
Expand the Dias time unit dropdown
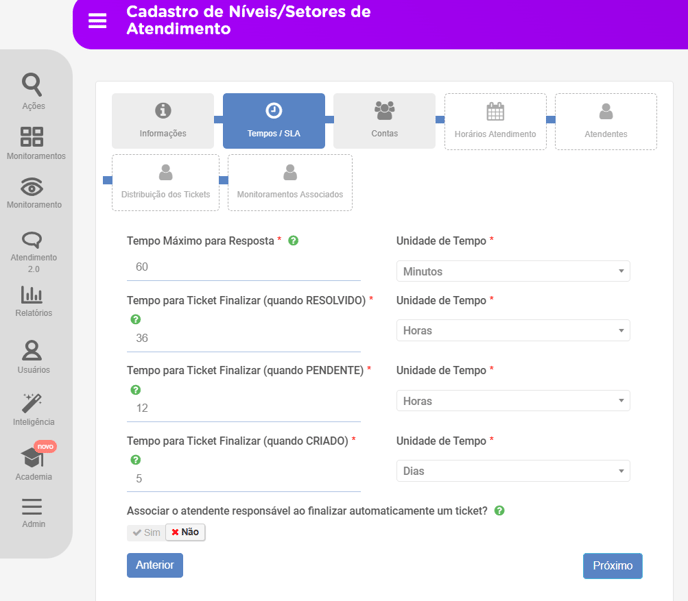(513, 471)
